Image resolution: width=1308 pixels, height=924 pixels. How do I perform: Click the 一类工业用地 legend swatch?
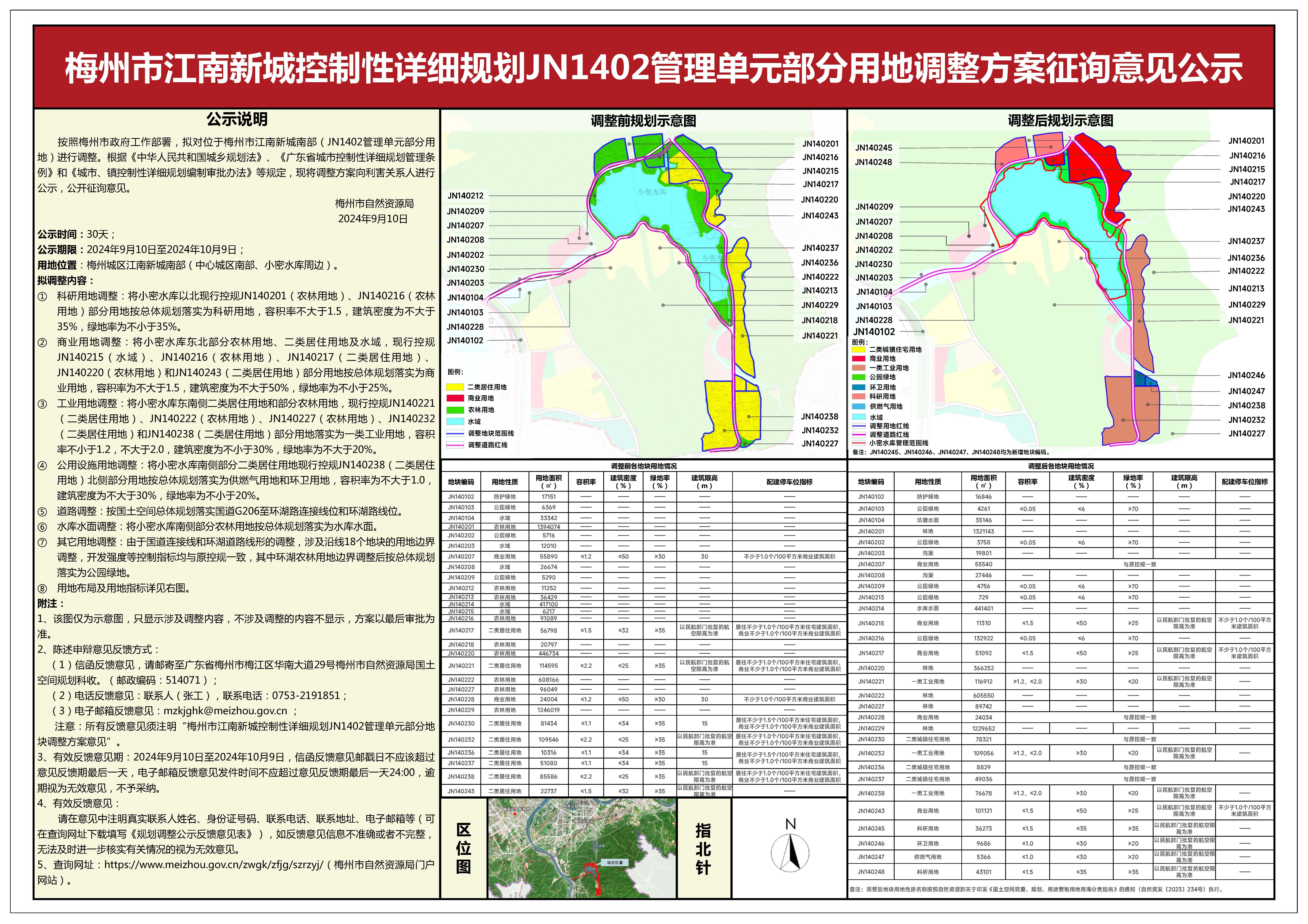tap(858, 368)
